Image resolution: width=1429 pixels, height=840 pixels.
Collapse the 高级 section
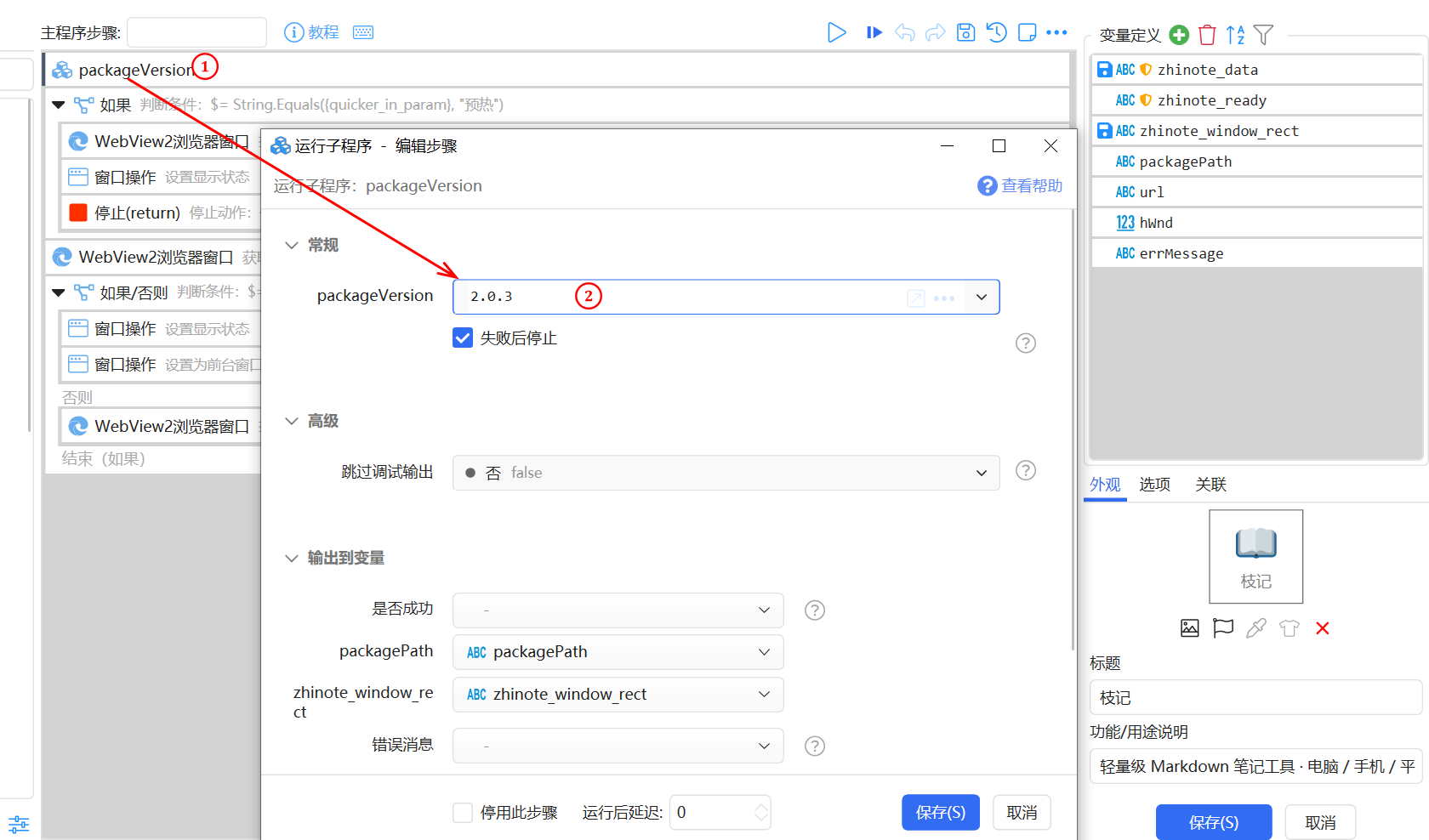coord(292,421)
